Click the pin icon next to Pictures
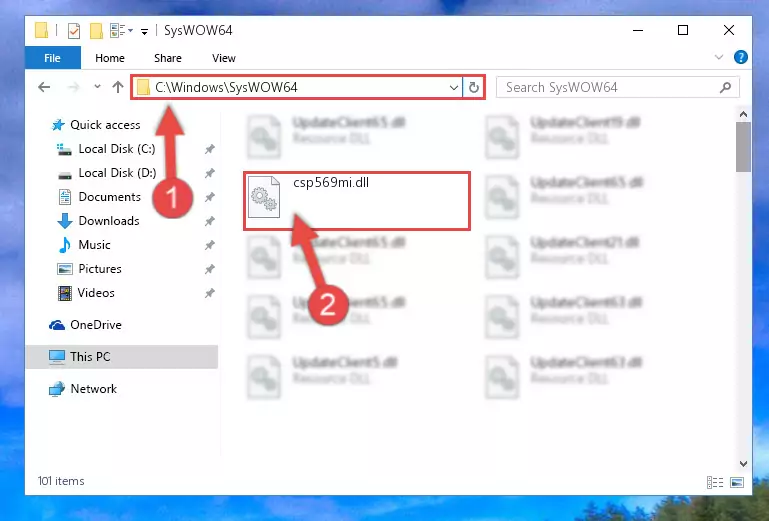The image size is (769, 521). (210, 269)
